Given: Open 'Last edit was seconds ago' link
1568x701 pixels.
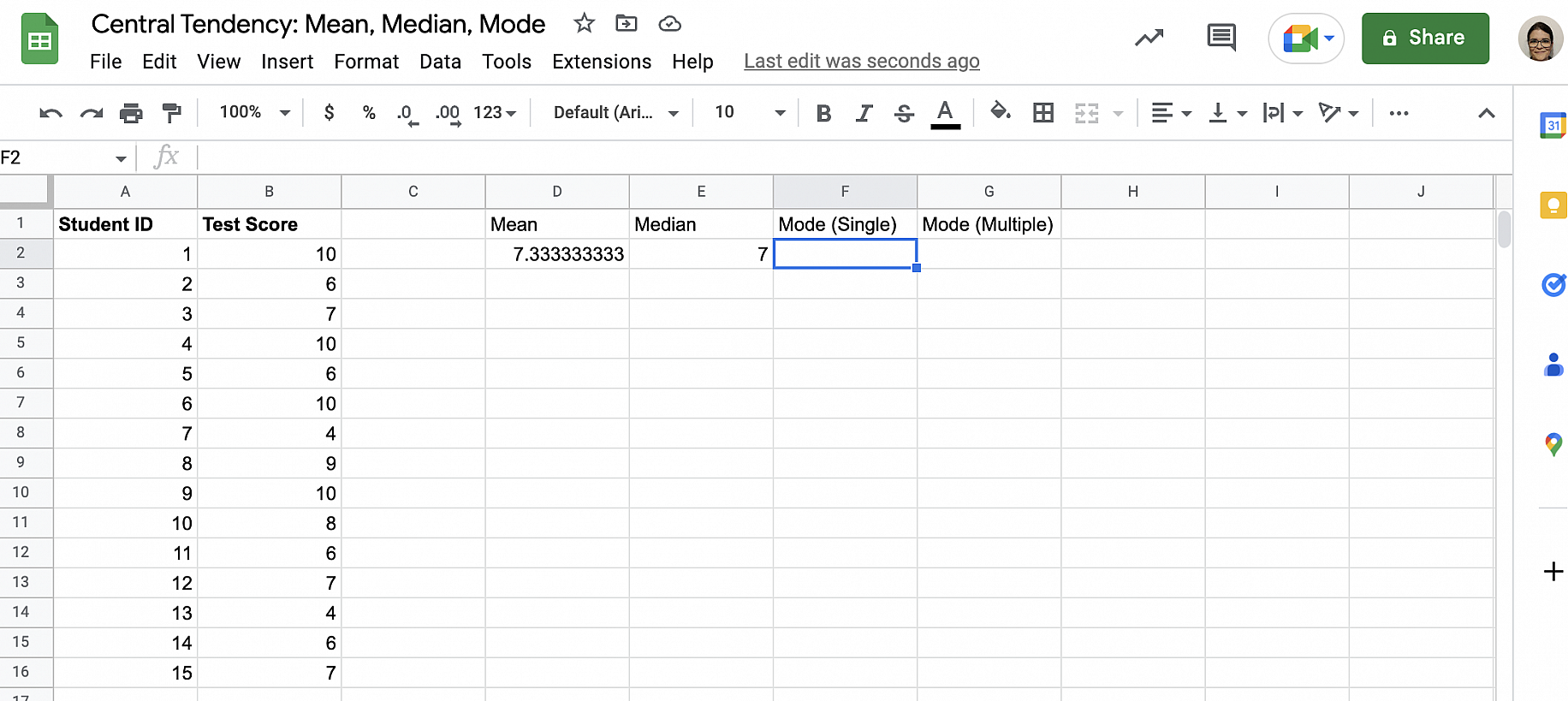Looking at the screenshot, I should tap(862, 62).
